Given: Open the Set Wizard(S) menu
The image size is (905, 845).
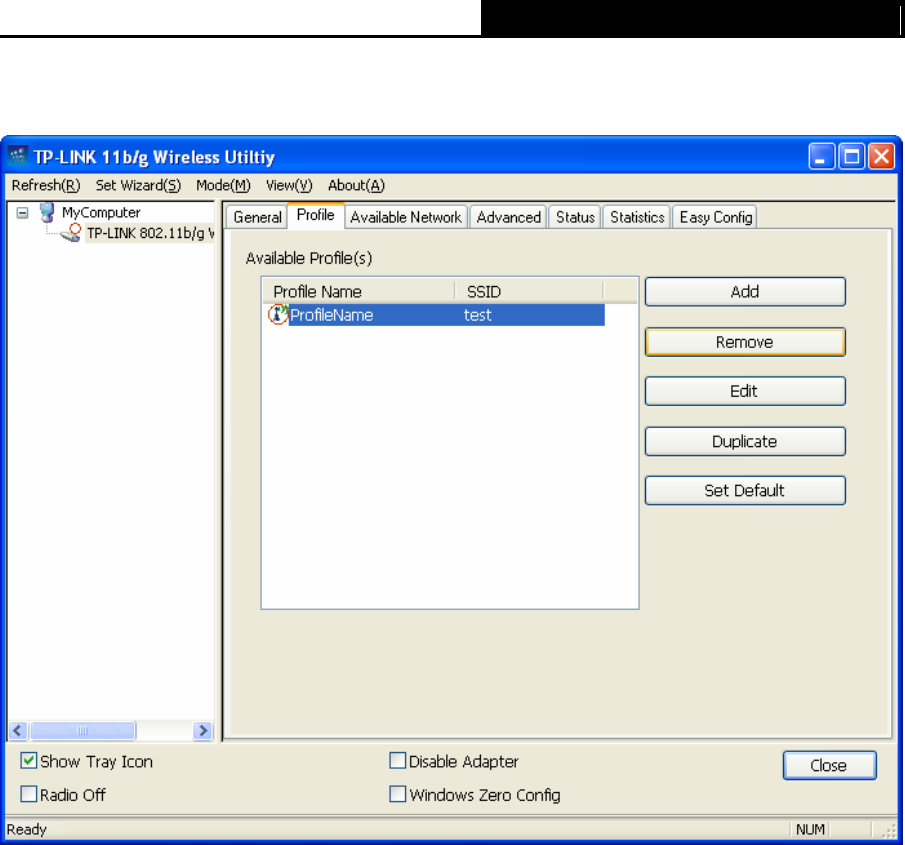Looking at the screenshot, I should [x=138, y=185].
